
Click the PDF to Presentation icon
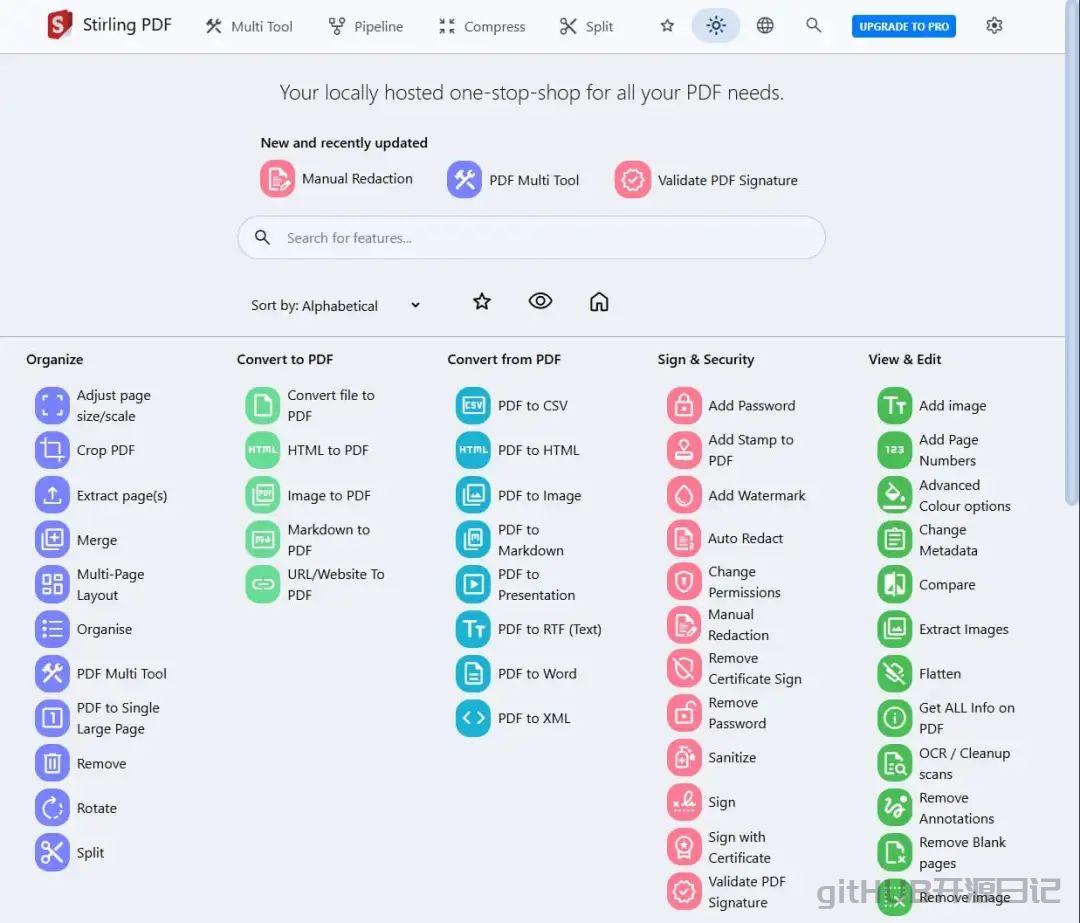(473, 584)
